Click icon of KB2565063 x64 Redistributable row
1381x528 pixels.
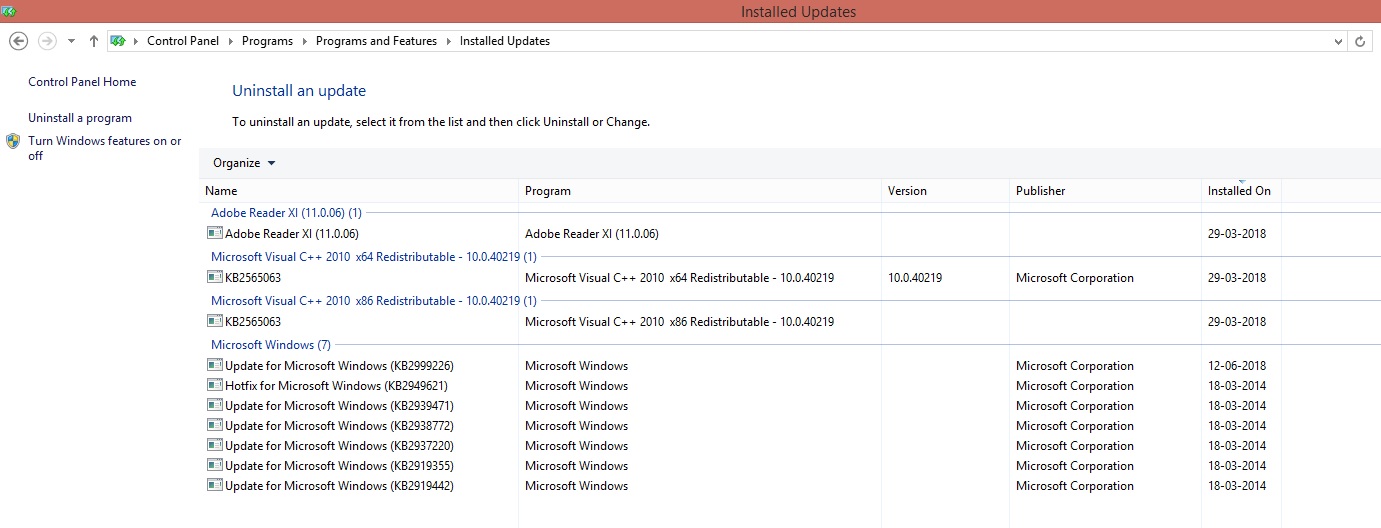tap(214, 277)
